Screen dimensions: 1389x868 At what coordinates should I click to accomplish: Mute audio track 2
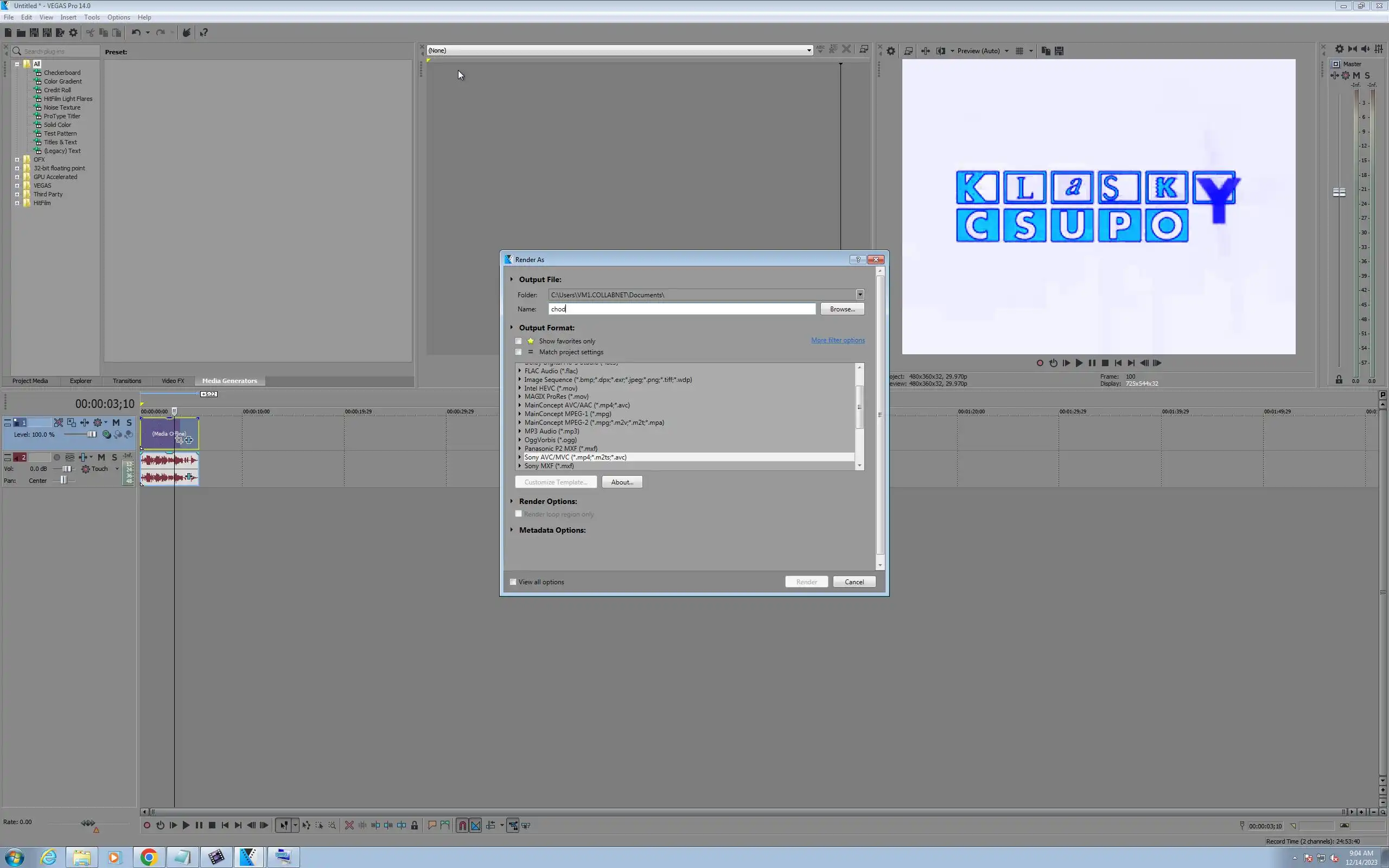coord(101,457)
